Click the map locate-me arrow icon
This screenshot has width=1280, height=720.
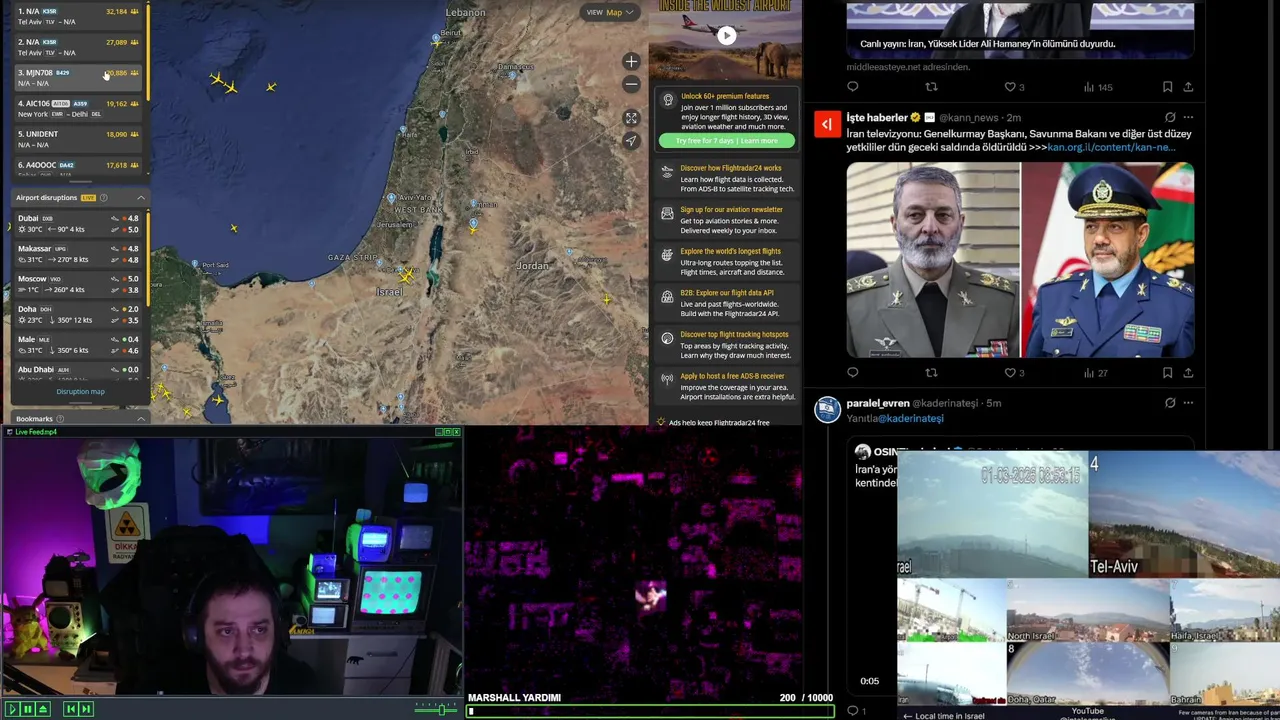click(631, 141)
